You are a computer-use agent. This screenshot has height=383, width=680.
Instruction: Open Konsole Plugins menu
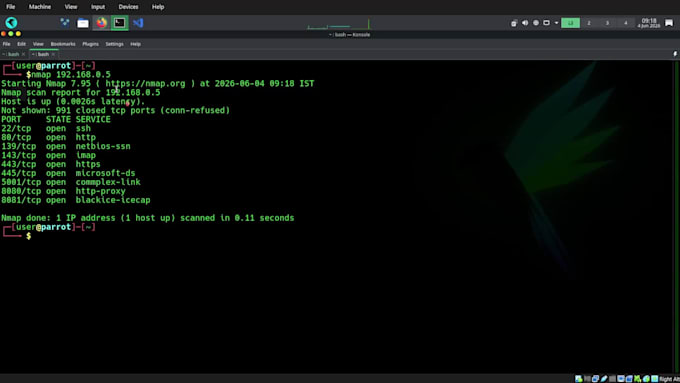pyautogui.click(x=91, y=44)
